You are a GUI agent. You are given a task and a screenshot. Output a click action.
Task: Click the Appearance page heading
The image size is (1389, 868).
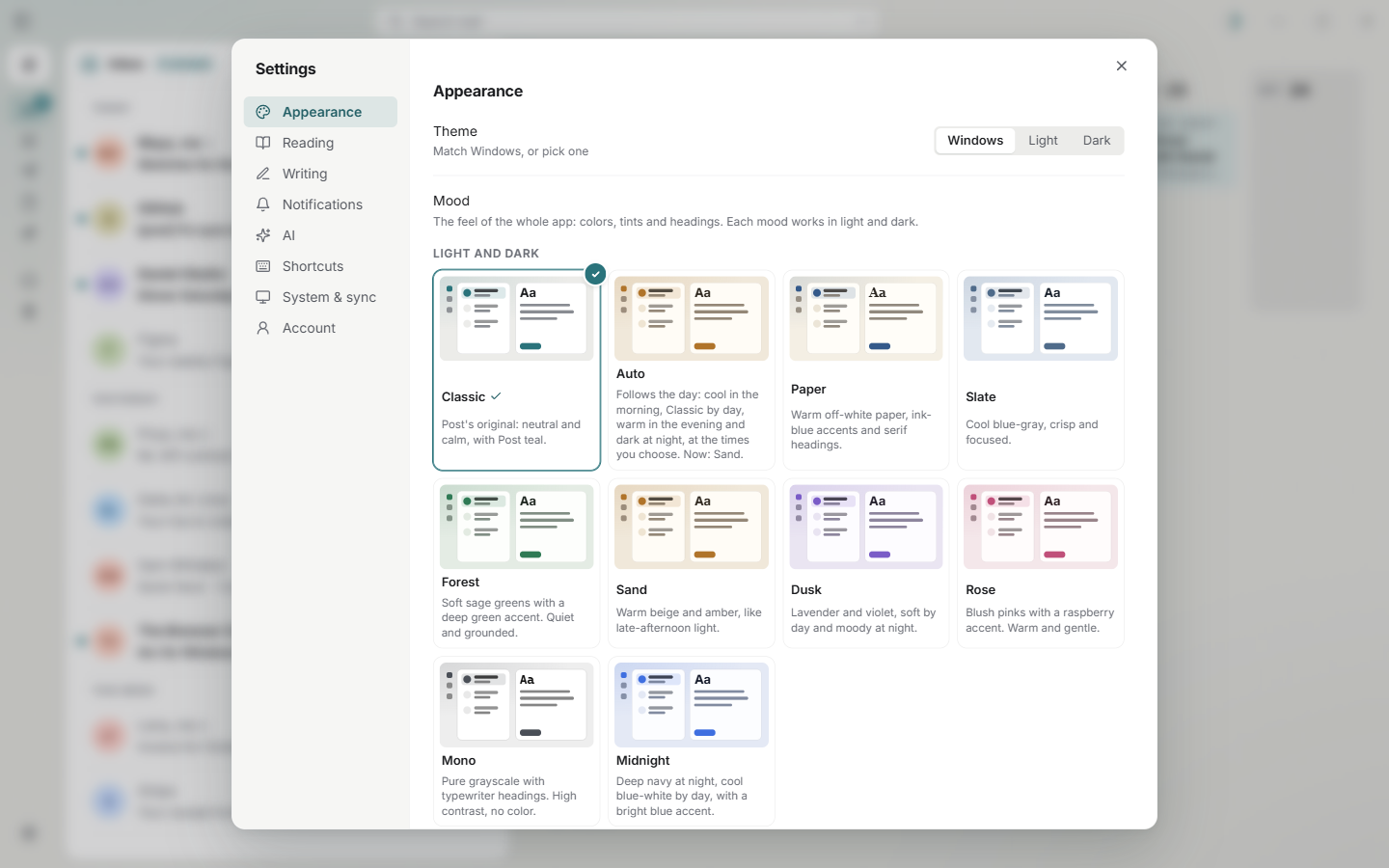[x=477, y=92]
